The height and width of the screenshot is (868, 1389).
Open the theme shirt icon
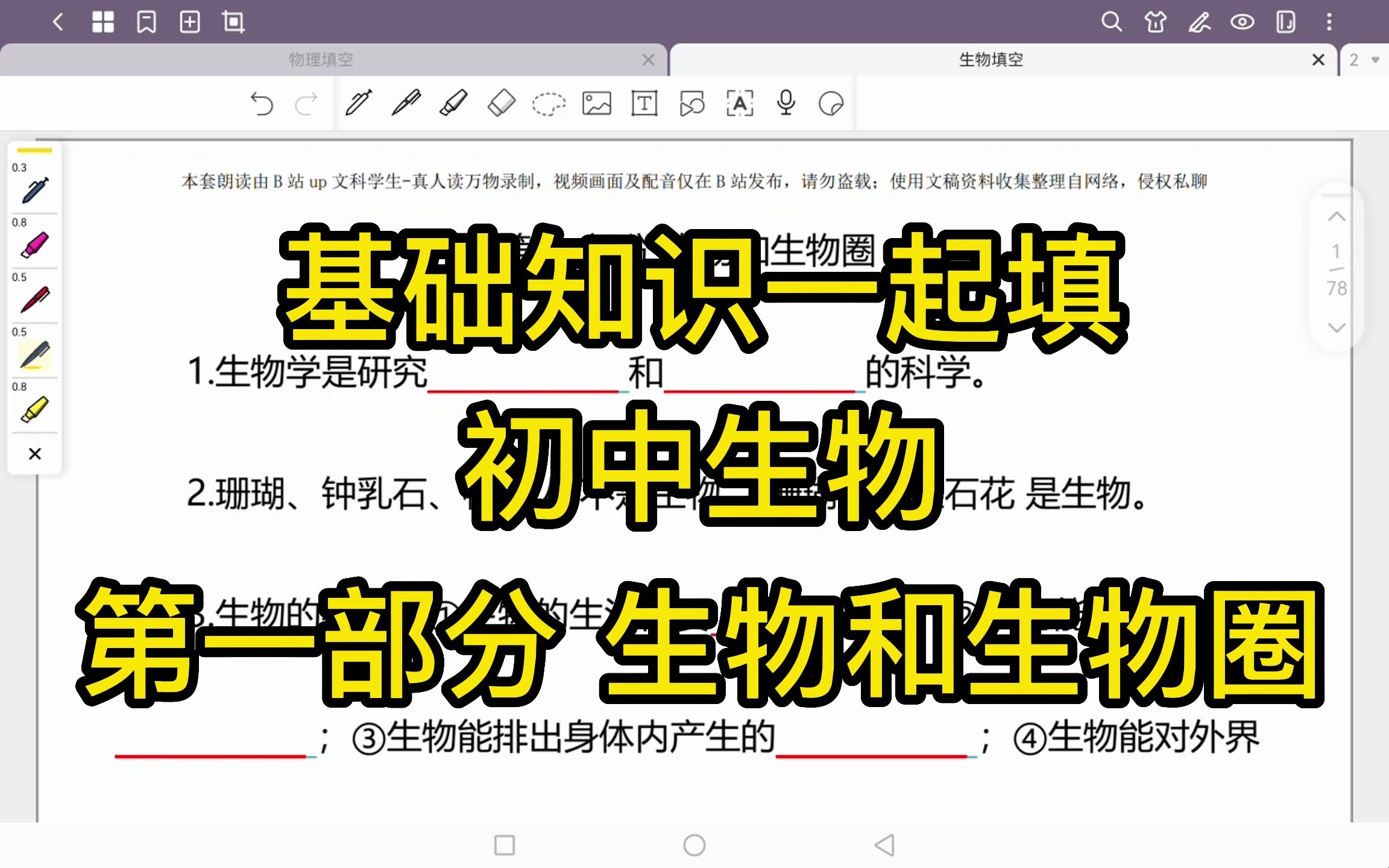[1155, 22]
